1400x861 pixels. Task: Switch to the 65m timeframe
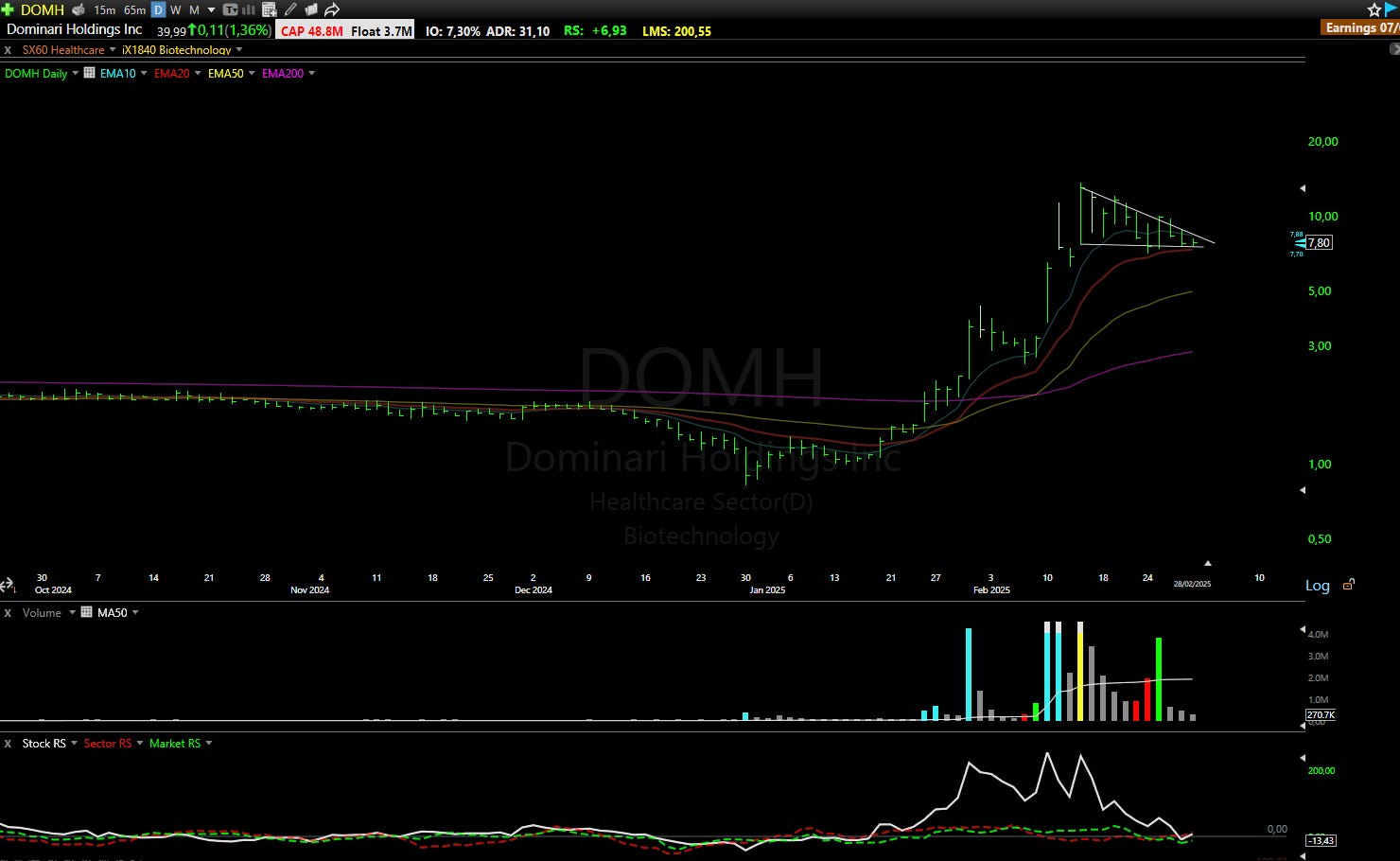(x=134, y=9)
